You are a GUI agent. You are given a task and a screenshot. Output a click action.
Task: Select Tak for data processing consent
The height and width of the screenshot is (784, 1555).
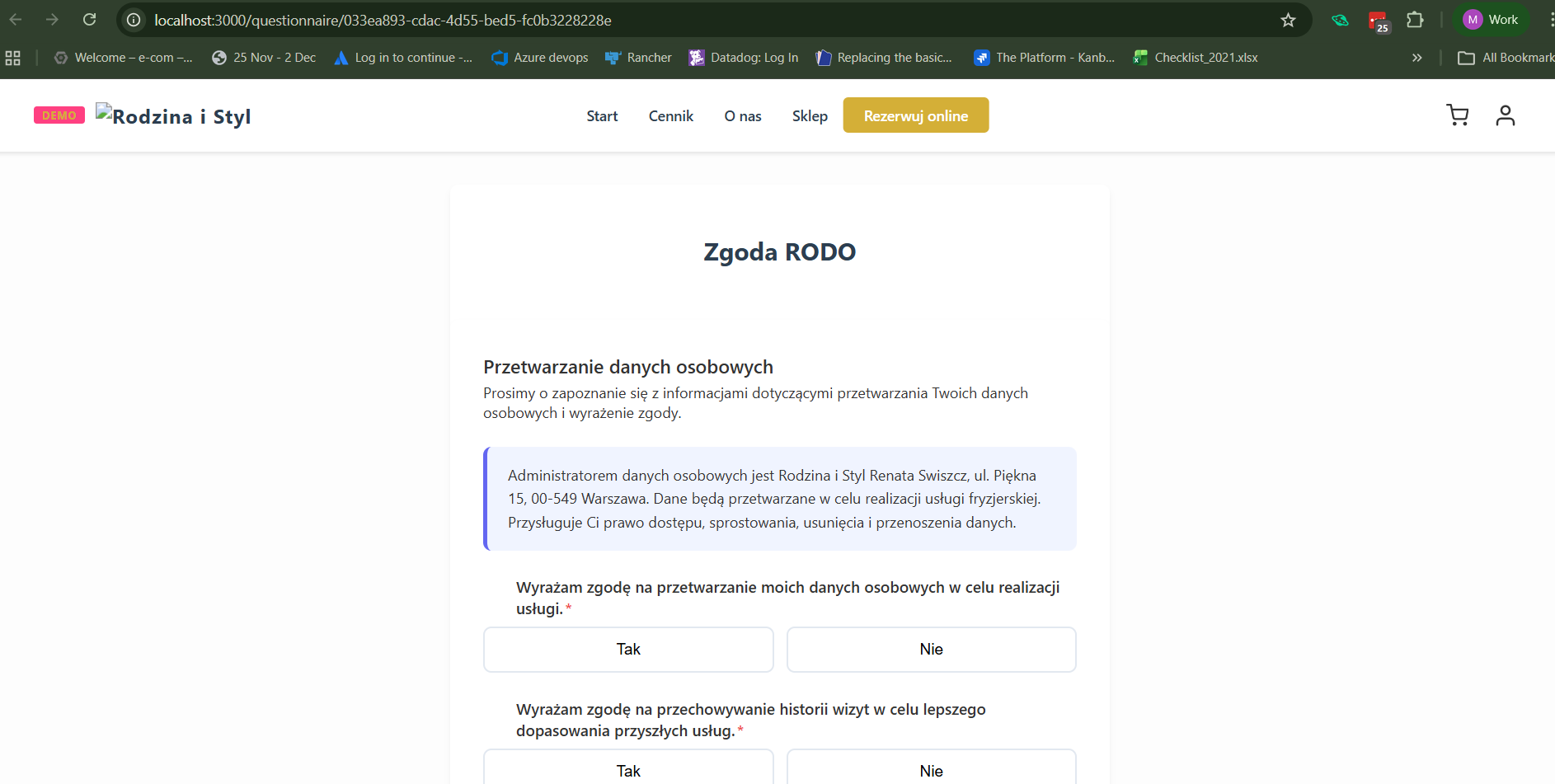628,650
